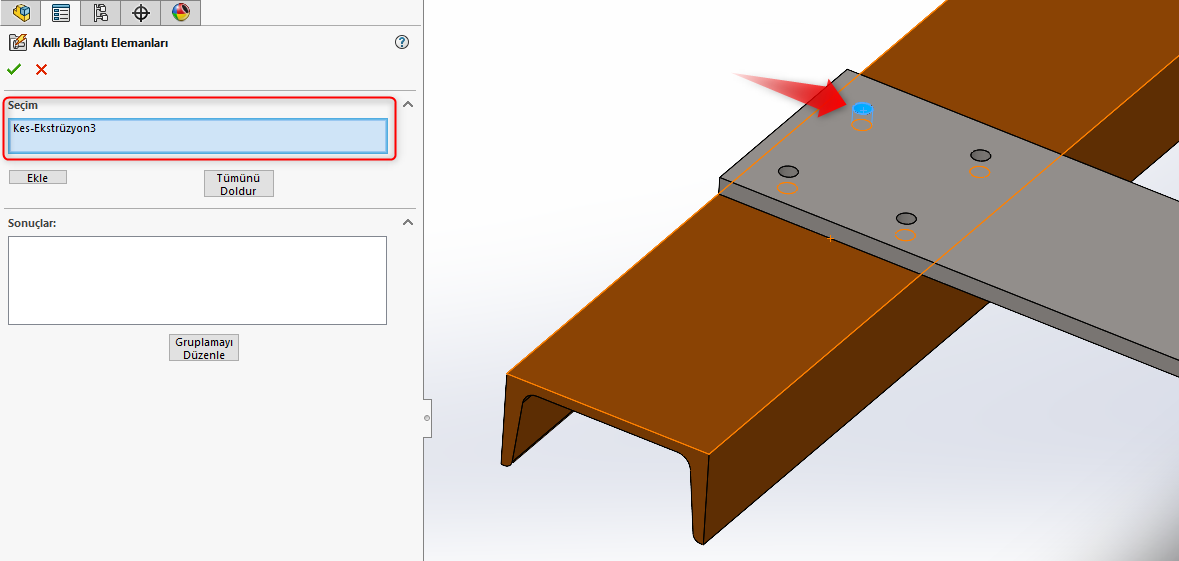Click inside the Sonuçlar results list
Image resolution: width=1179 pixels, height=561 pixels.
click(197, 280)
